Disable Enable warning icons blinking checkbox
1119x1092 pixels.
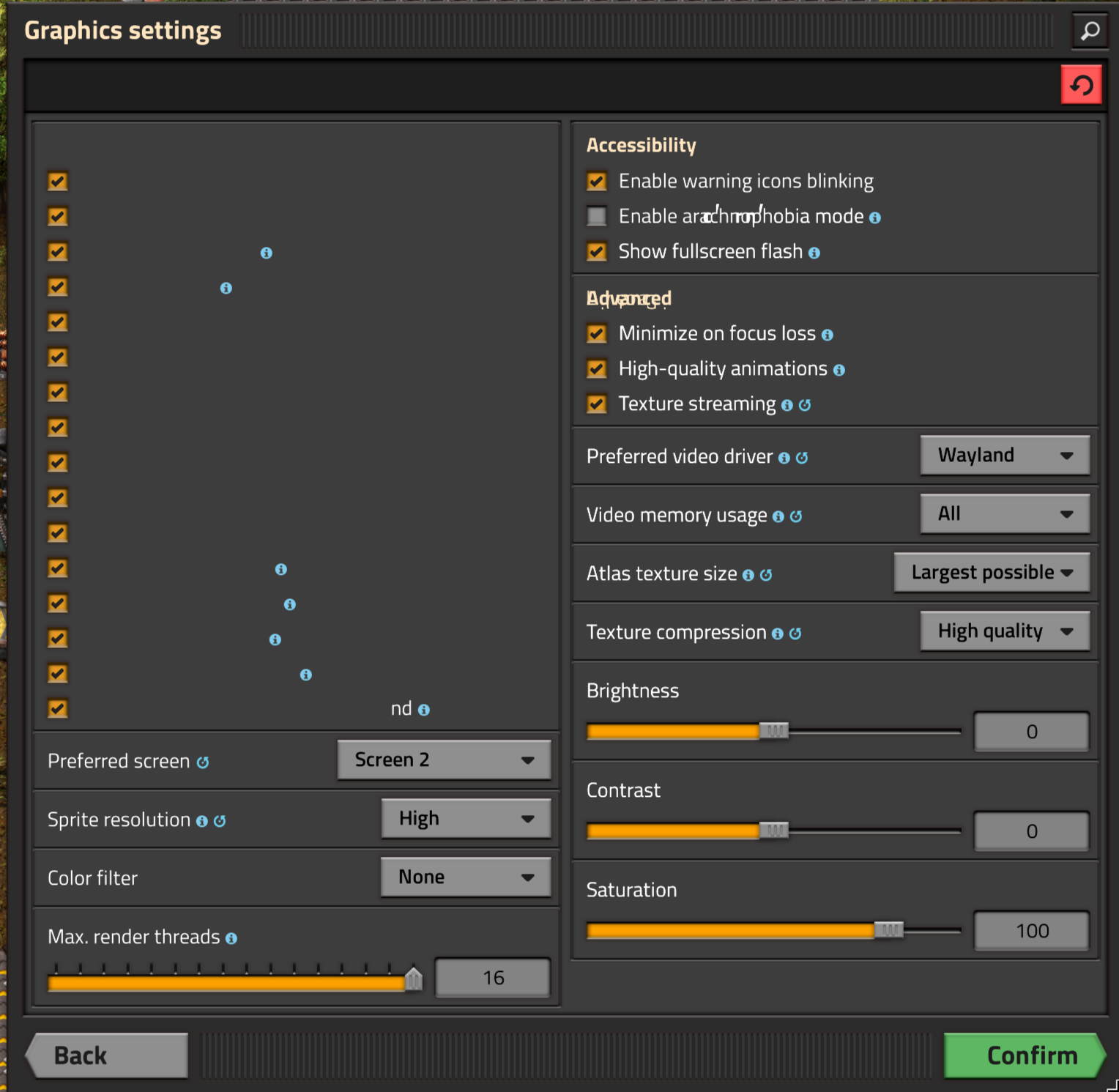point(597,181)
